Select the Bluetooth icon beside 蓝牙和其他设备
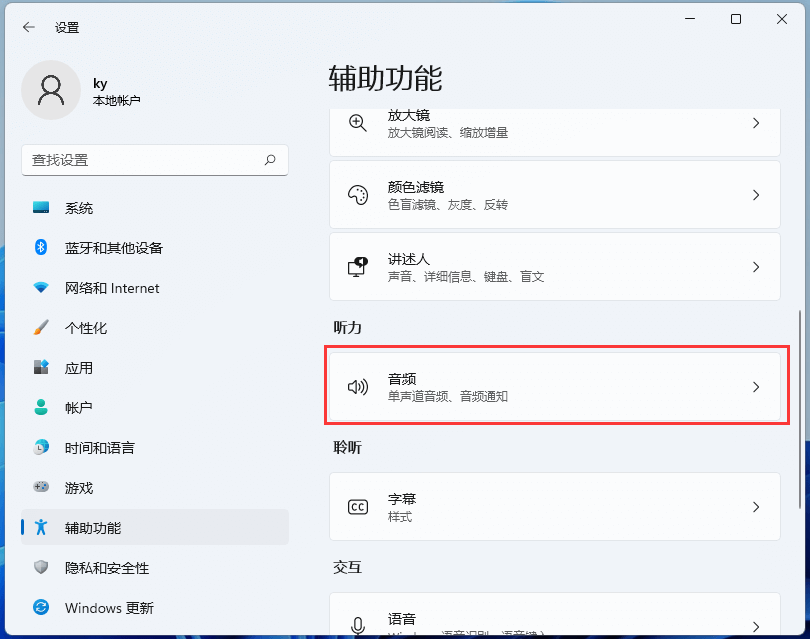The image size is (810, 639). 41,248
